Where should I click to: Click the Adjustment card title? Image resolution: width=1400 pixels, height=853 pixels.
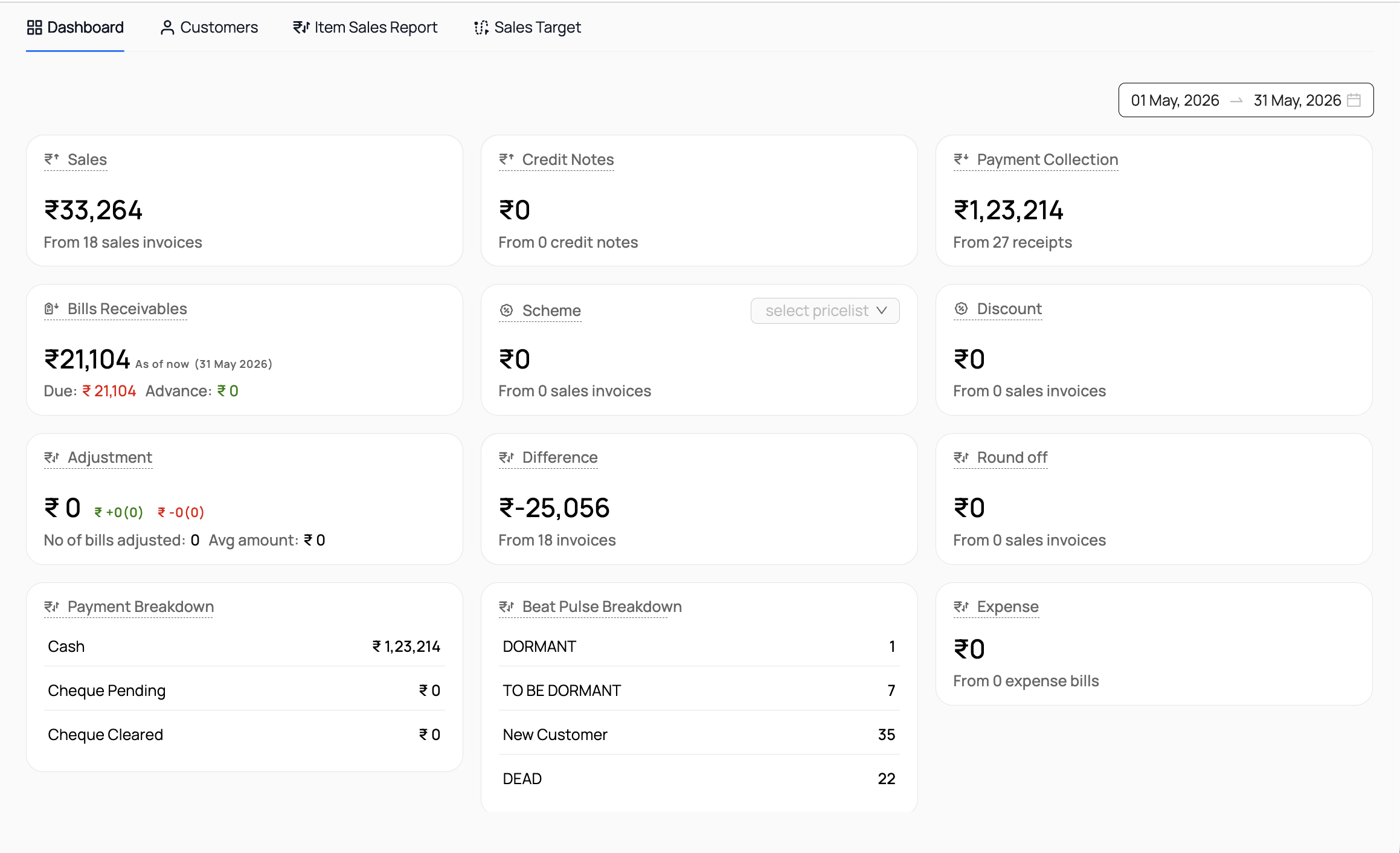110,457
